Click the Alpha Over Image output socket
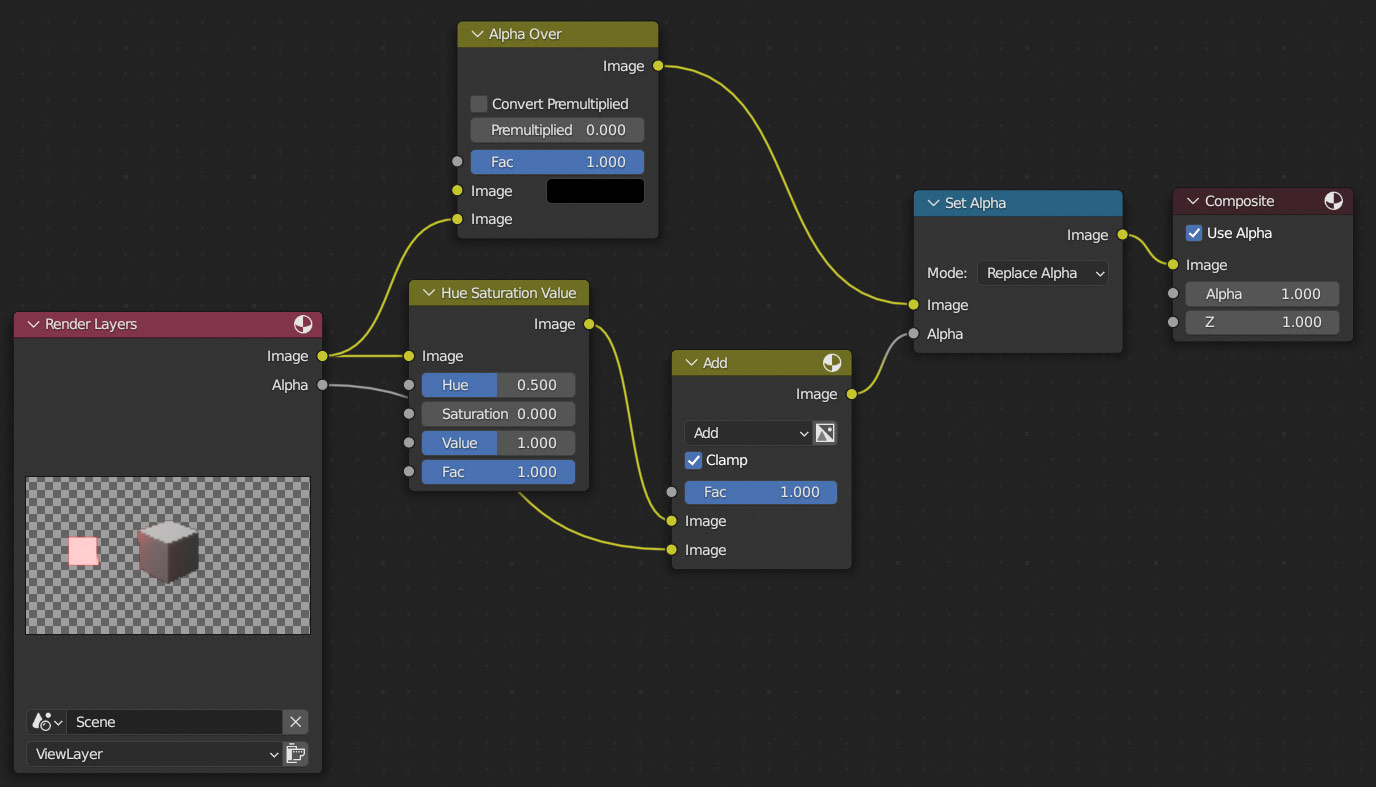Viewport: 1376px width, 787px height. [658, 66]
